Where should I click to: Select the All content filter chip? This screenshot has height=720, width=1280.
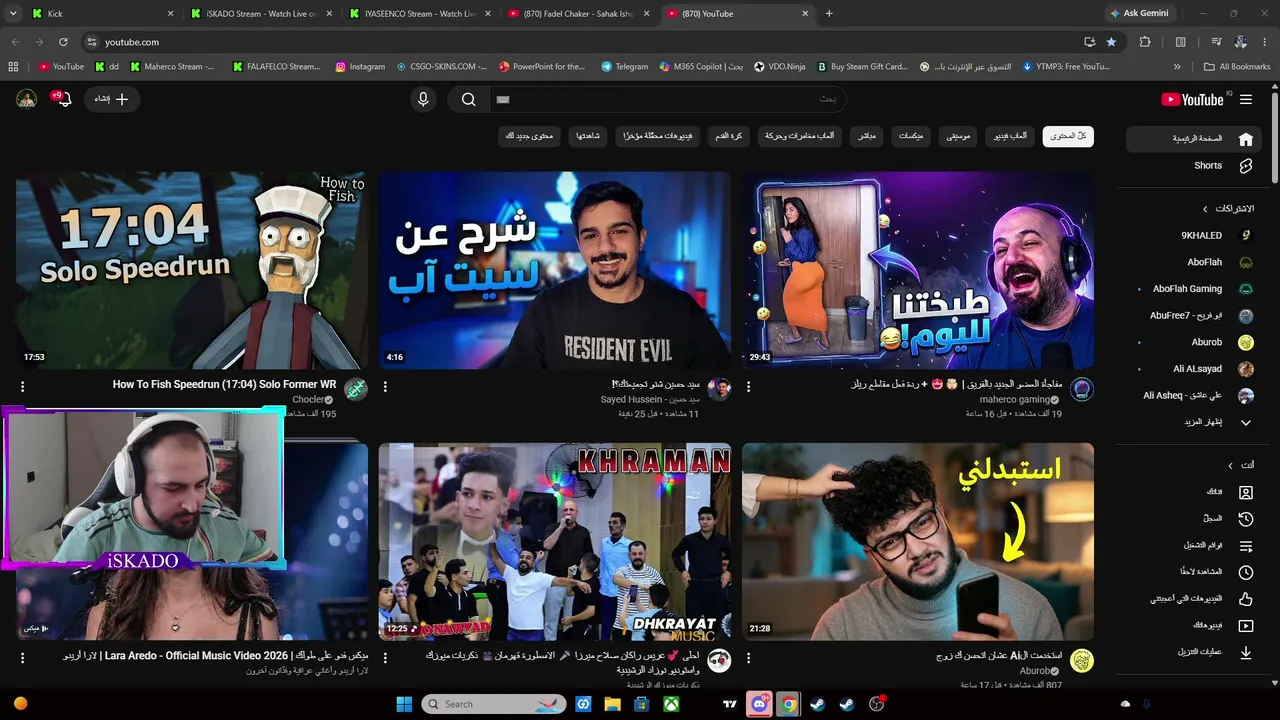click(1068, 136)
